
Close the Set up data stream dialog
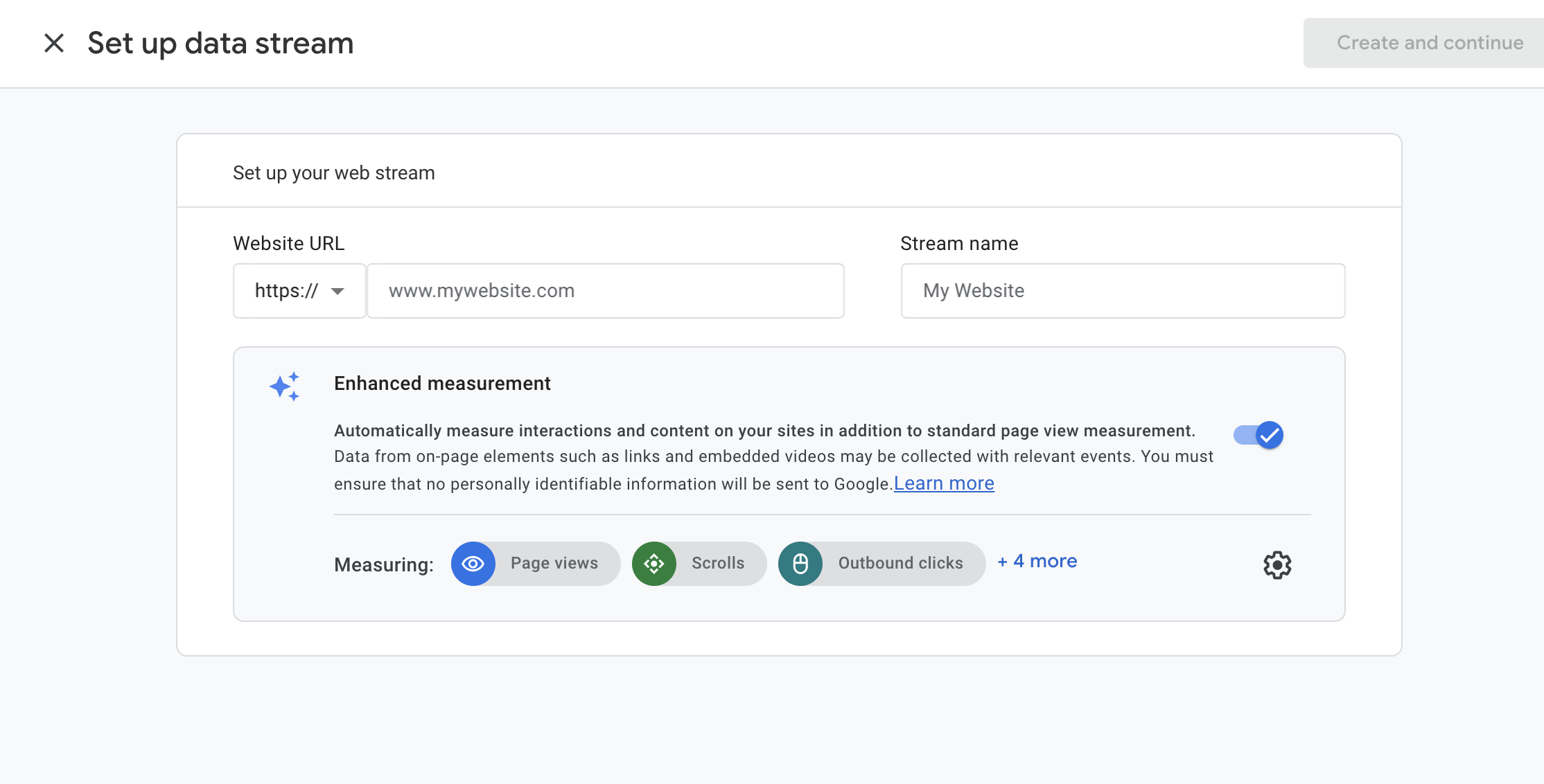coord(54,43)
